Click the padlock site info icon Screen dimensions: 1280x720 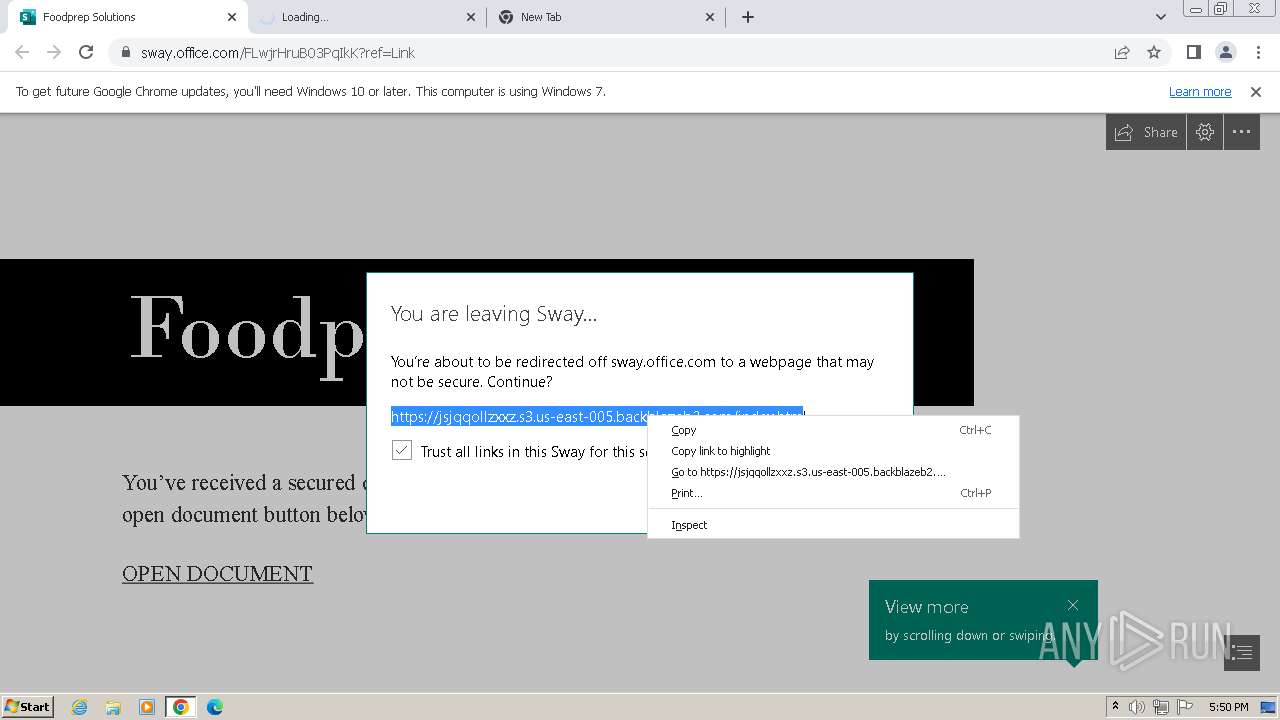click(125, 53)
